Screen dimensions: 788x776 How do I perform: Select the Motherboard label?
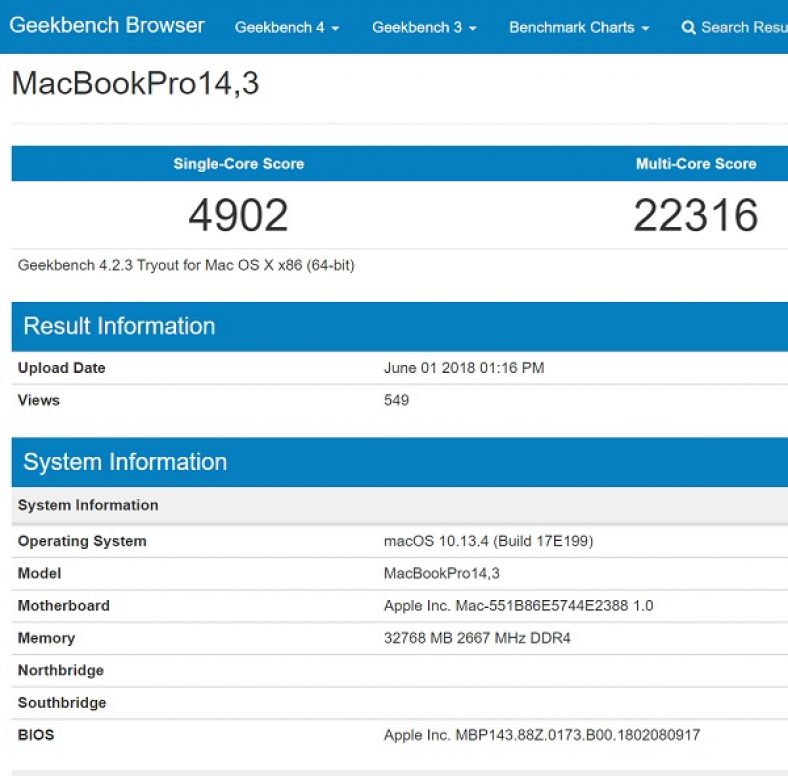63,606
